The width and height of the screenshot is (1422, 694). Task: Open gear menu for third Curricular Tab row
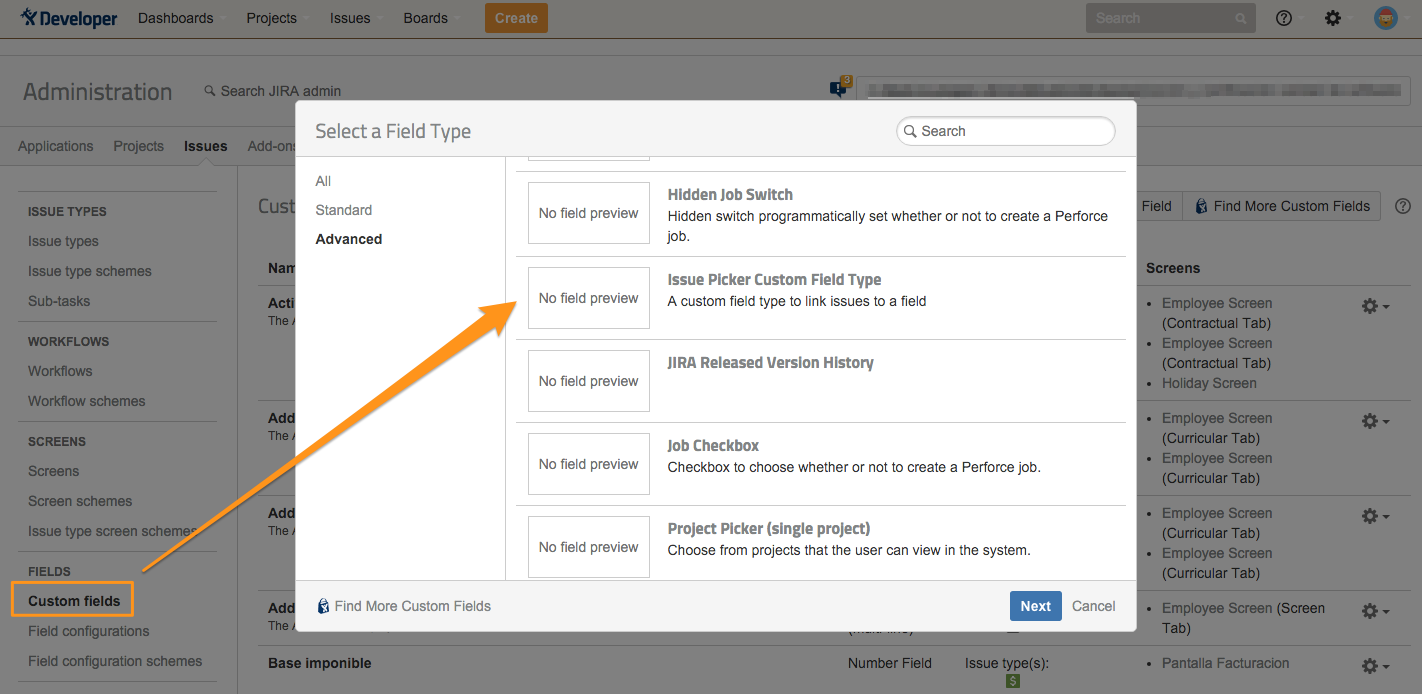(1376, 516)
